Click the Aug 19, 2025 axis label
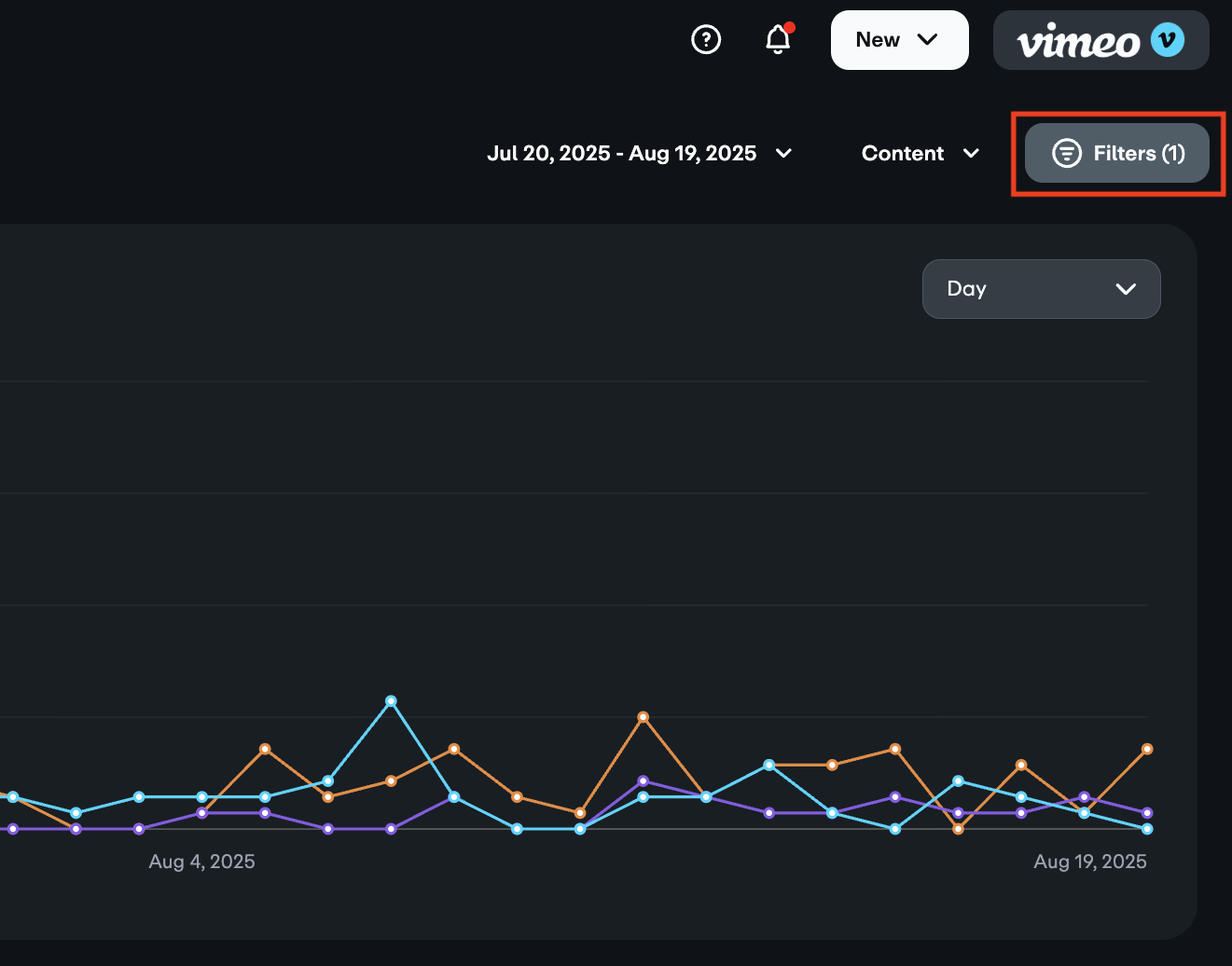The width and height of the screenshot is (1232, 966). coord(1089,862)
